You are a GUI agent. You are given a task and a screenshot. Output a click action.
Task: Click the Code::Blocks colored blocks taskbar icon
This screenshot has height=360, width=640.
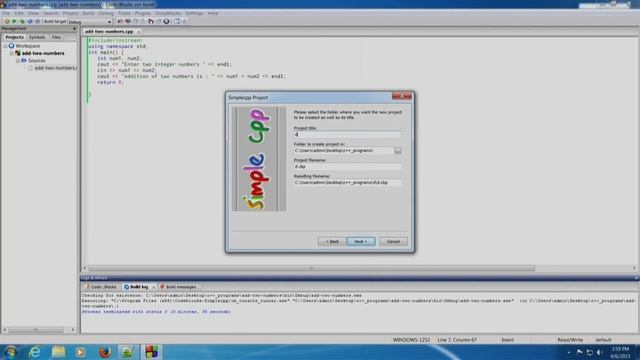[151, 352]
